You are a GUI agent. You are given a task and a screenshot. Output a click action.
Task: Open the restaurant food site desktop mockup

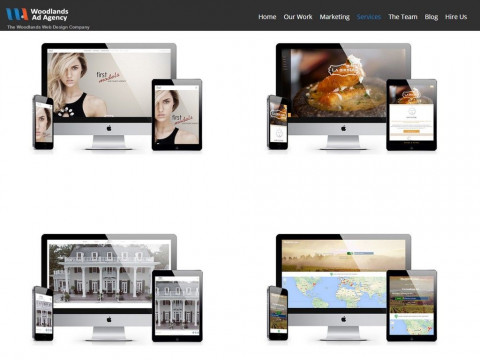(343, 96)
